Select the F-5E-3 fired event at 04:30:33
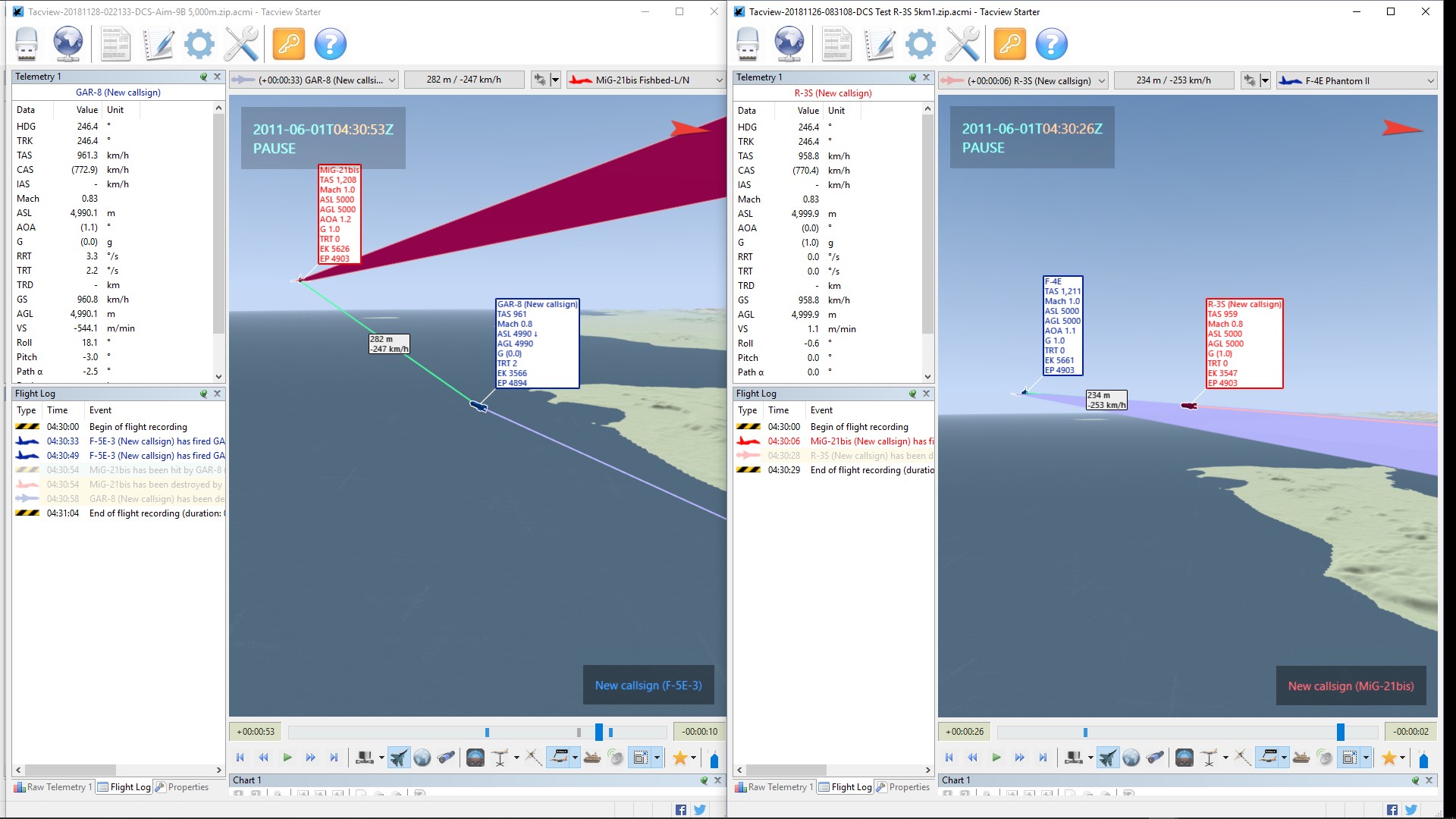1456x819 pixels. [x=119, y=441]
